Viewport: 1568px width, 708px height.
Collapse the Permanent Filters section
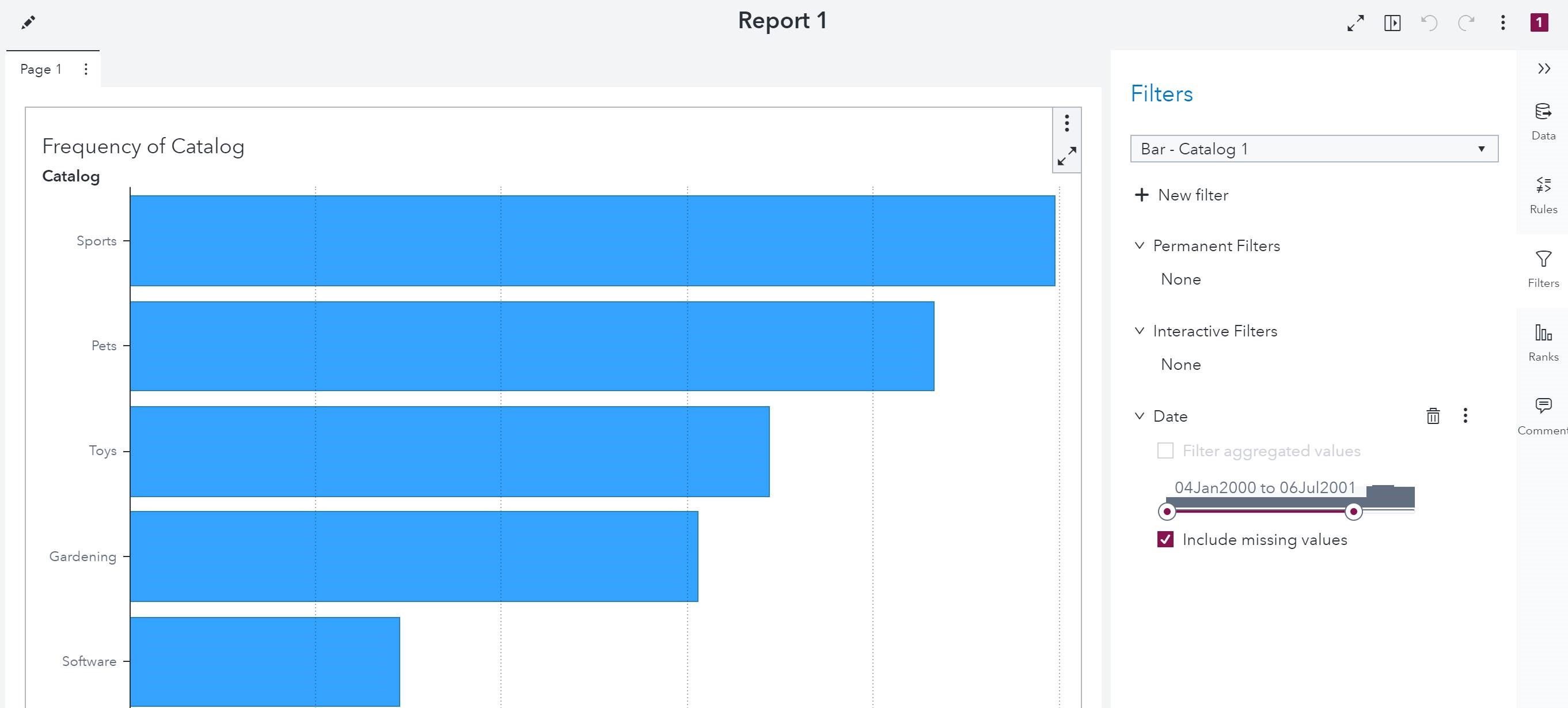point(1139,245)
